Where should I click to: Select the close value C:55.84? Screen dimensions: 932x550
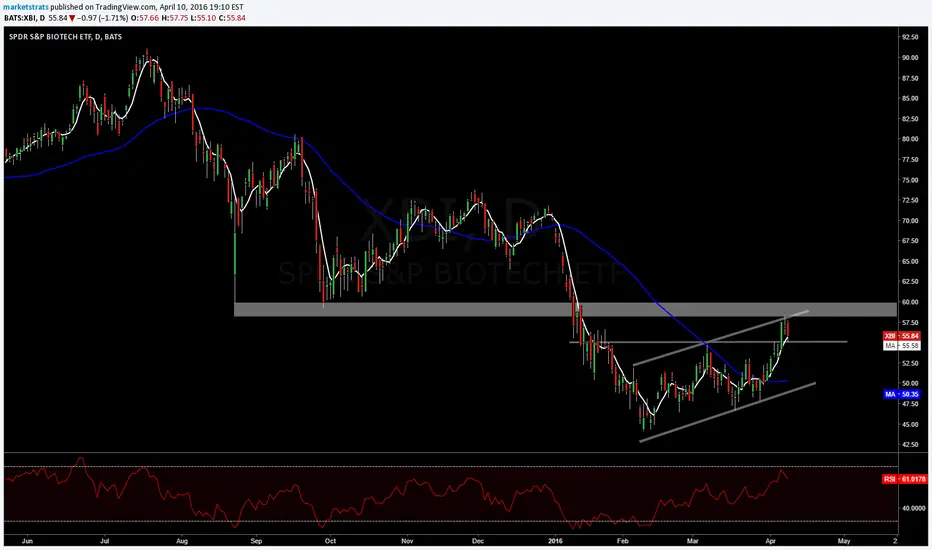pyautogui.click(x=232, y=18)
